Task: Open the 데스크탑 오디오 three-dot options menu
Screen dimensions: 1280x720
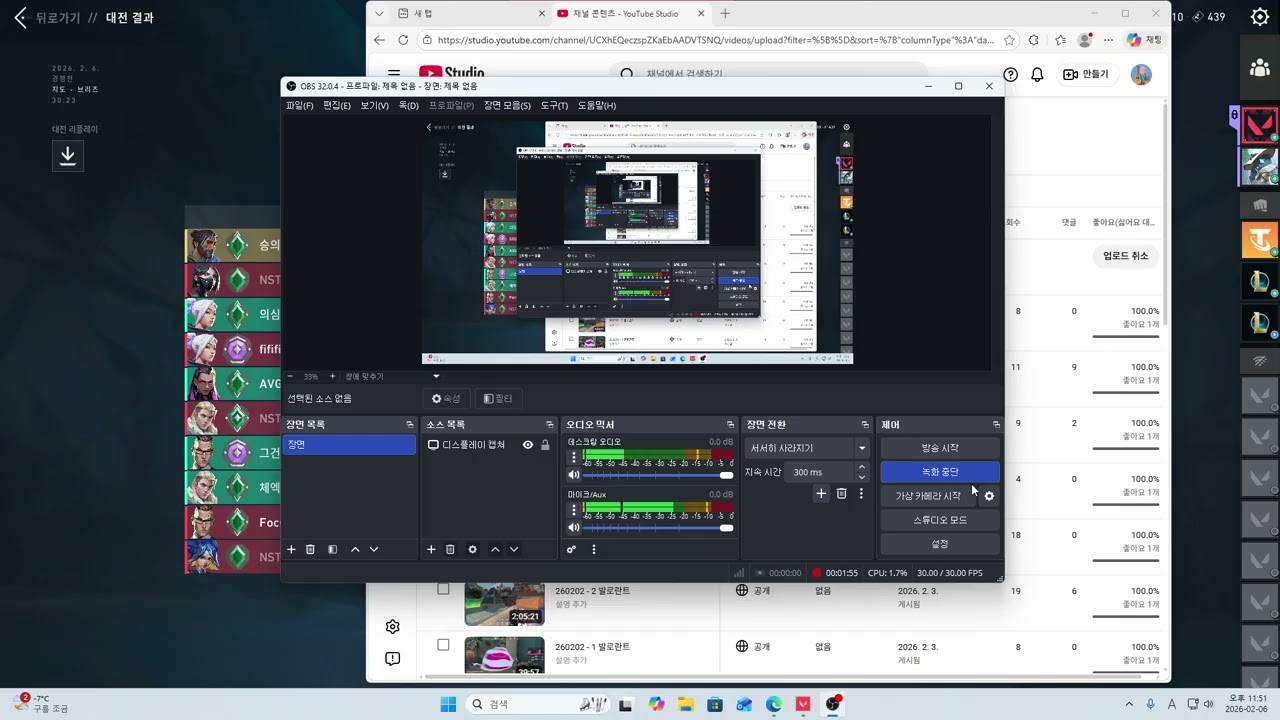Action: click(574, 458)
